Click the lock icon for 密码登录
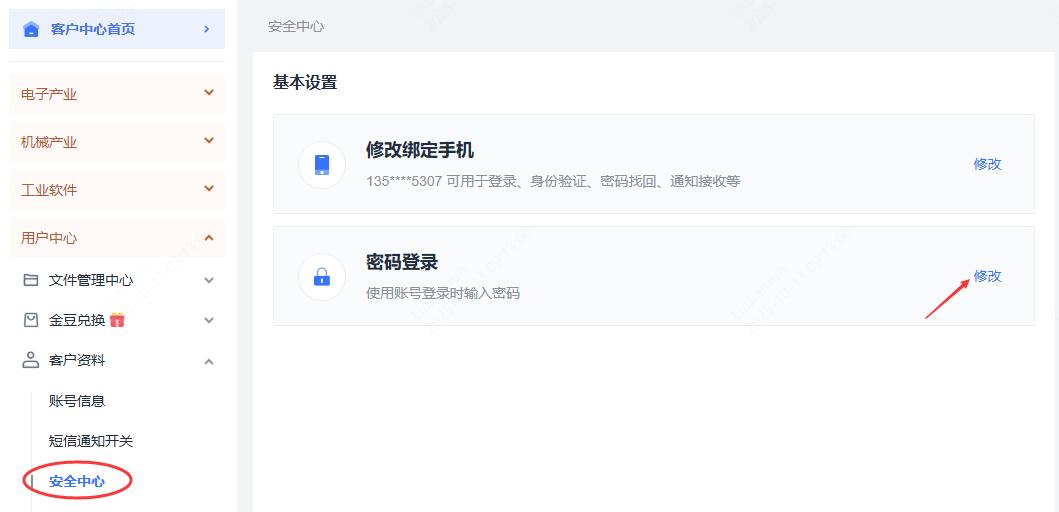The width and height of the screenshot is (1059, 512). (321, 276)
